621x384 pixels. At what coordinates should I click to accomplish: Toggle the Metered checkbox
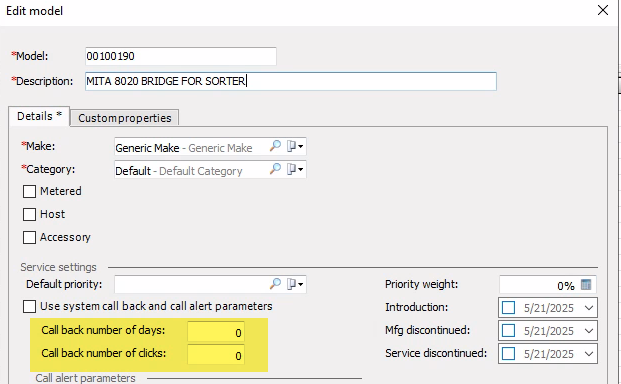pos(29,192)
